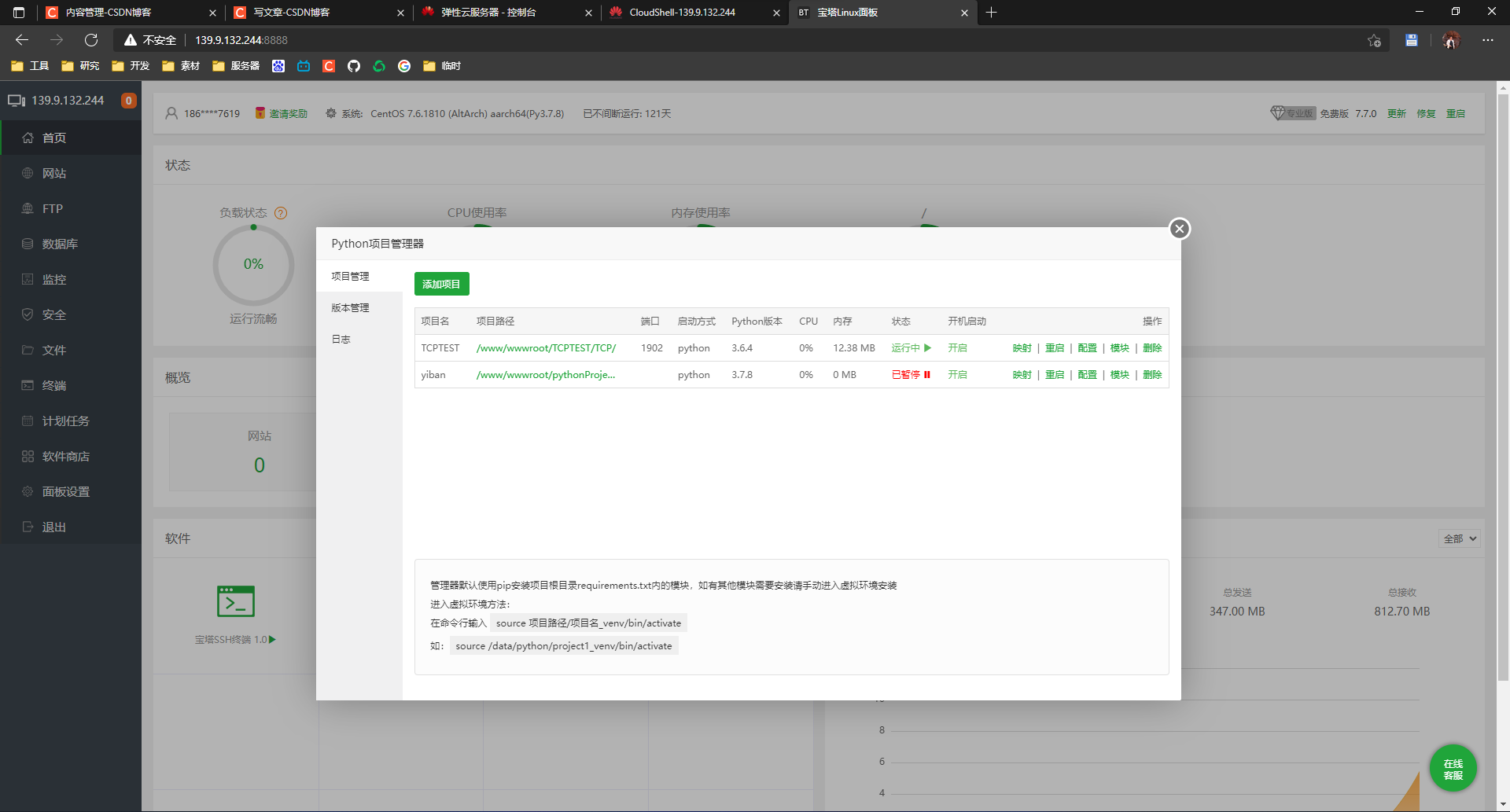This screenshot has width=1510, height=812.
Task: Open the browser settings ellipsis menu
Action: click(x=1488, y=40)
